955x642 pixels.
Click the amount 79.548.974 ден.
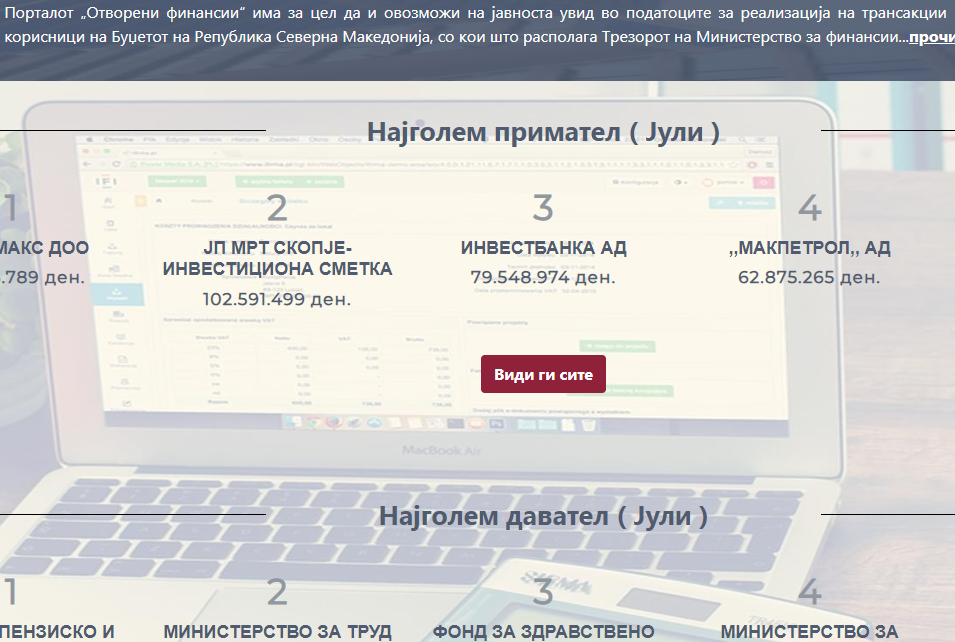543,277
